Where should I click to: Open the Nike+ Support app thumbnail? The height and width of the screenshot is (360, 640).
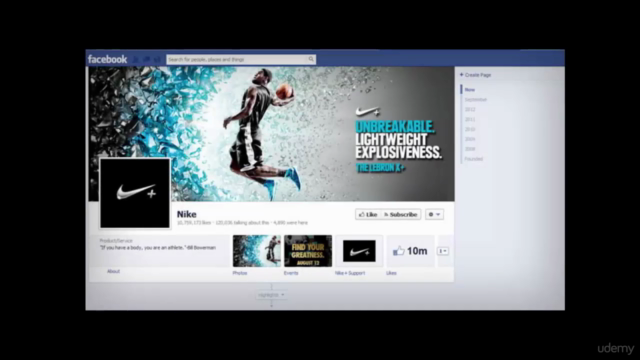point(359,251)
